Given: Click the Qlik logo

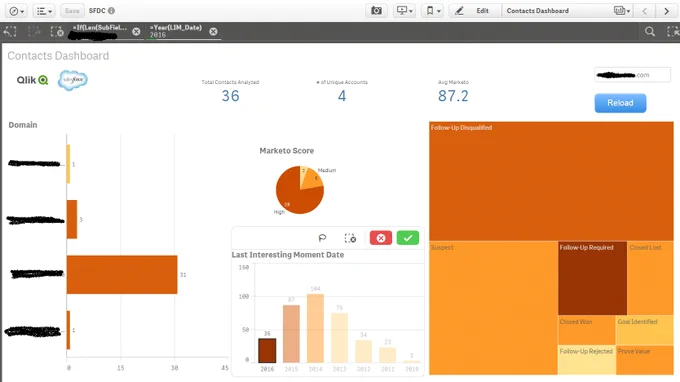Looking at the screenshot, I should (x=32, y=80).
